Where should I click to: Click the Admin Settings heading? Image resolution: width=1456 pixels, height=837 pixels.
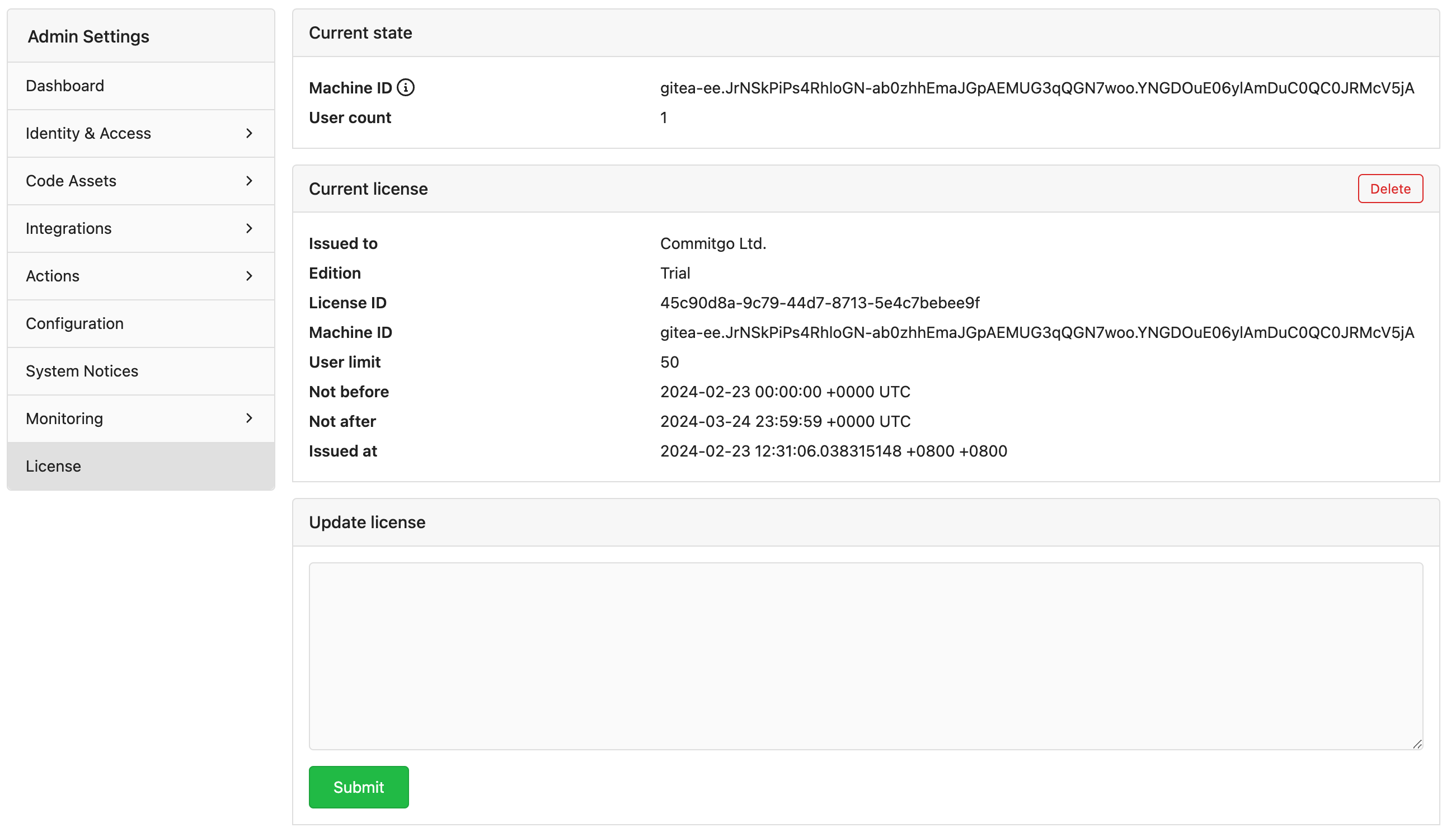click(x=88, y=36)
